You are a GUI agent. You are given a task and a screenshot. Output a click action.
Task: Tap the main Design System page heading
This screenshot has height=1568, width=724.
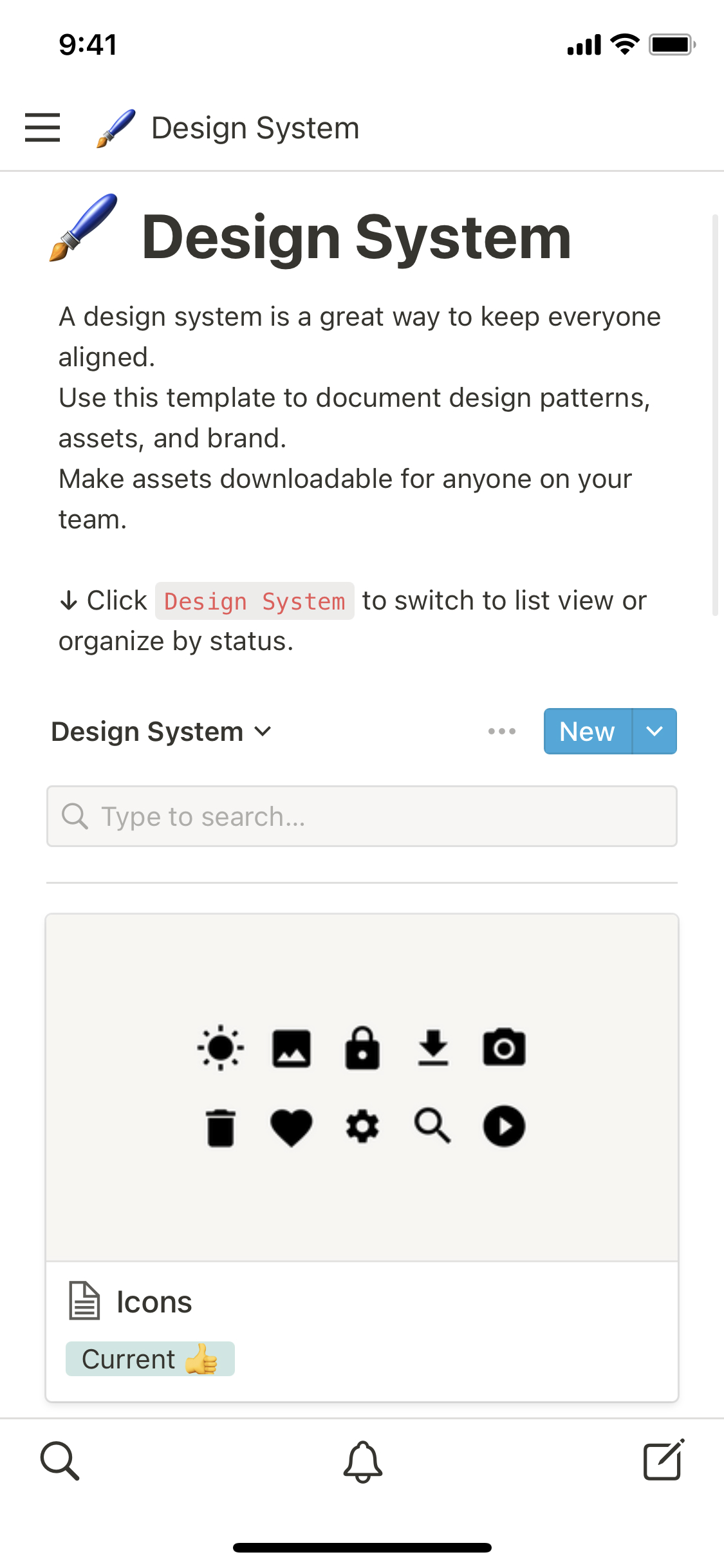(357, 238)
